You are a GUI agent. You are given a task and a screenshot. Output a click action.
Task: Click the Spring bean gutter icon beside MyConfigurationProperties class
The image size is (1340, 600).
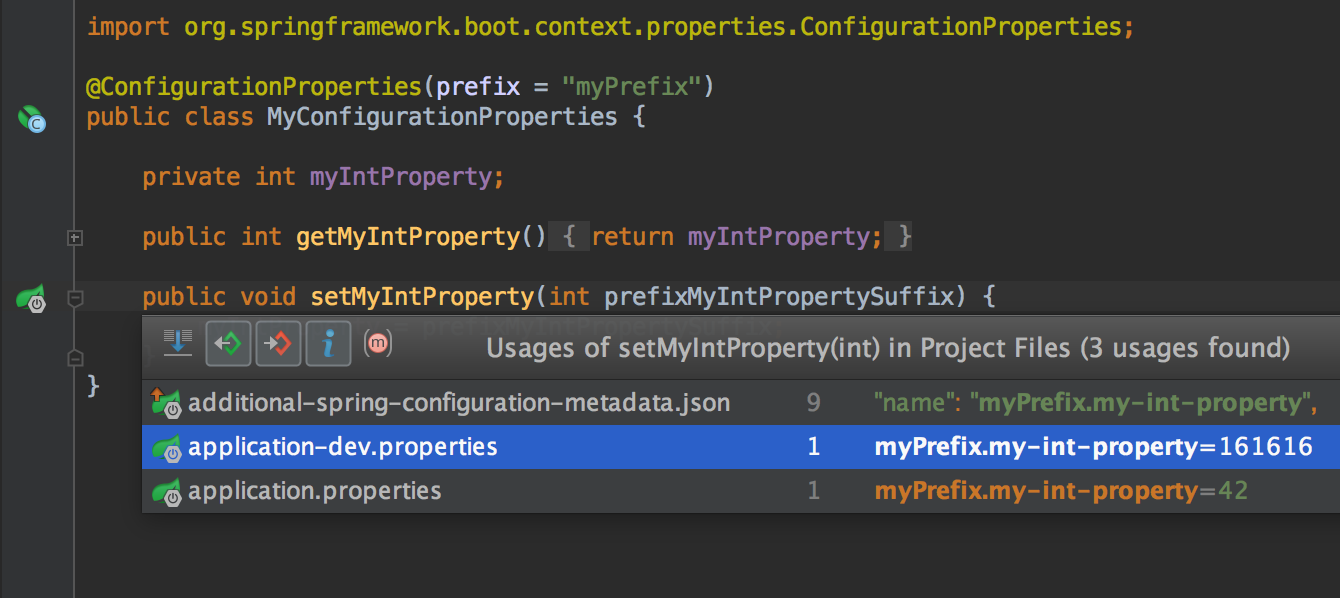click(x=32, y=119)
